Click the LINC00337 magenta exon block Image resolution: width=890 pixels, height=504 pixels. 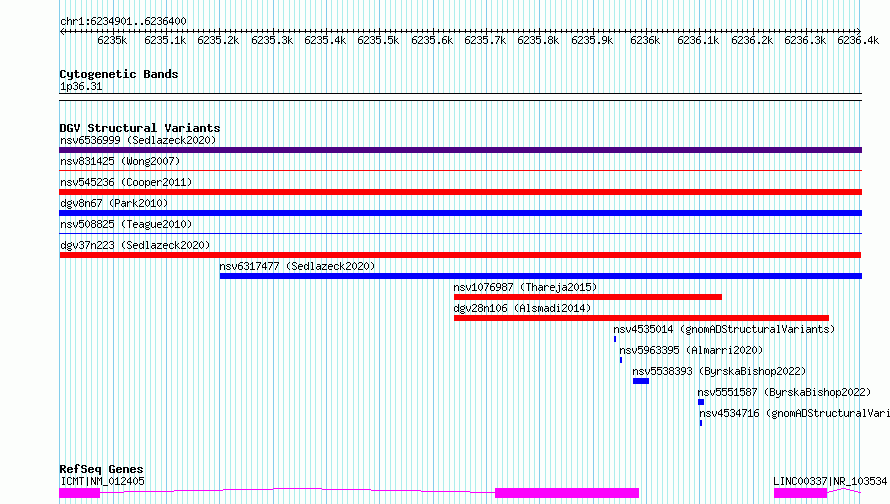click(800, 493)
